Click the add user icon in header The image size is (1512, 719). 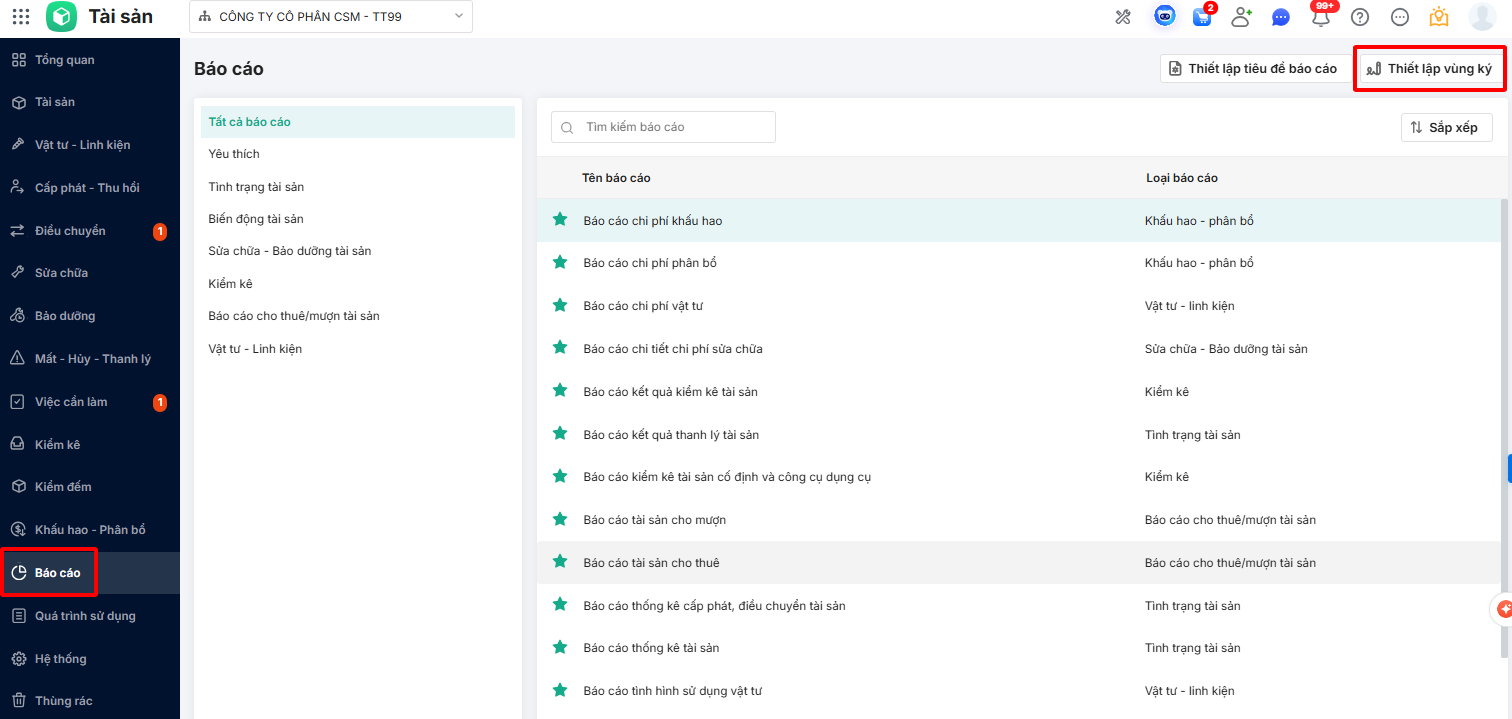click(1241, 17)
